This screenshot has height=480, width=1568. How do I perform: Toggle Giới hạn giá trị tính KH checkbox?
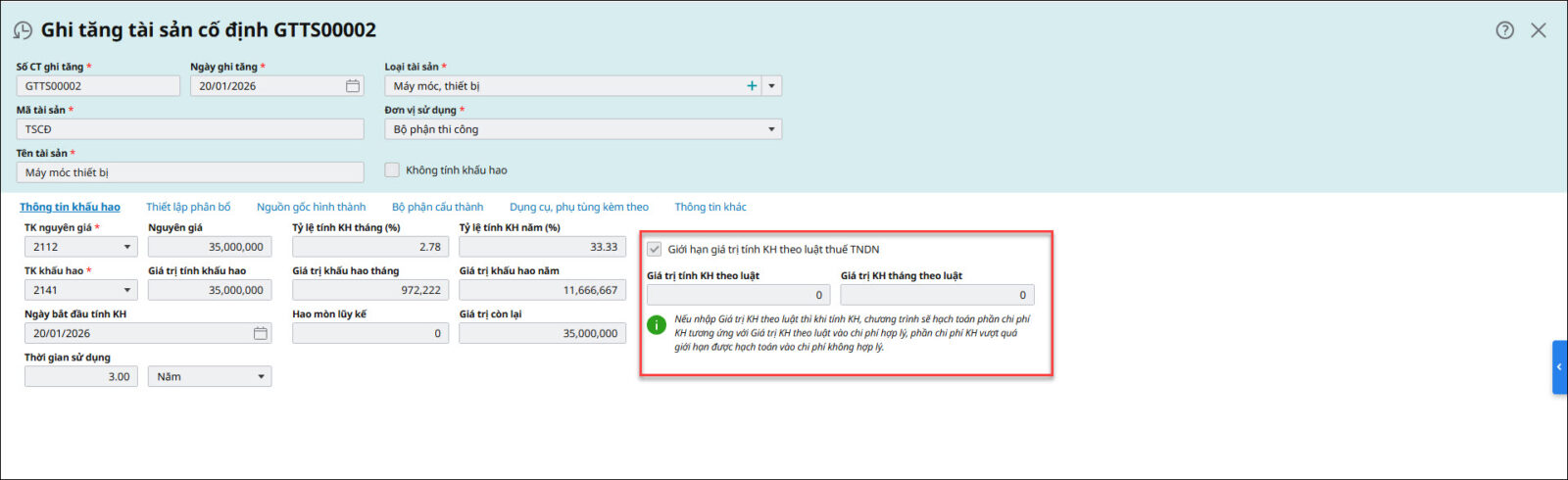click(x=655, y=250)
